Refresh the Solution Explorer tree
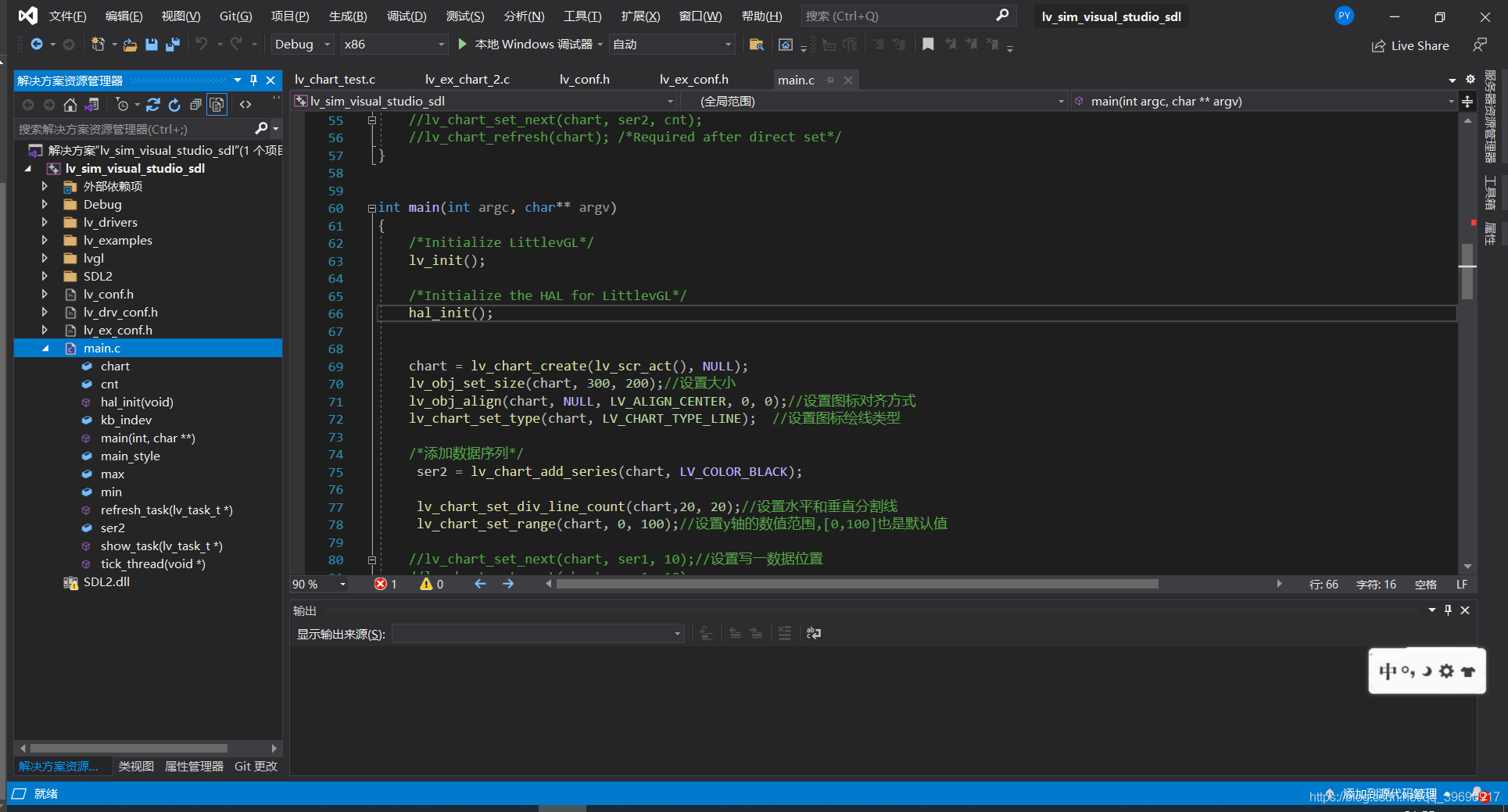 click(x=174, y=105)
